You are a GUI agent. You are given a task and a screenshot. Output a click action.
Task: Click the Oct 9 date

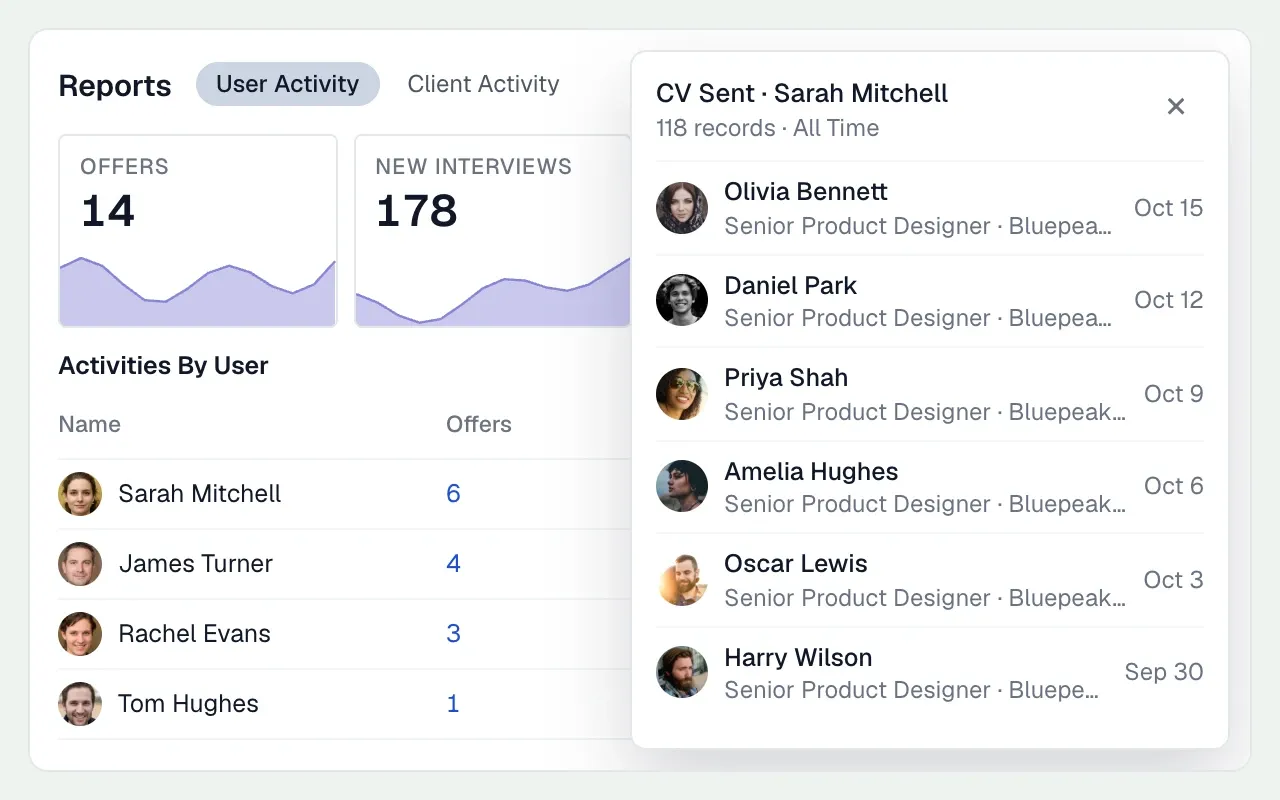point(1174,394)
